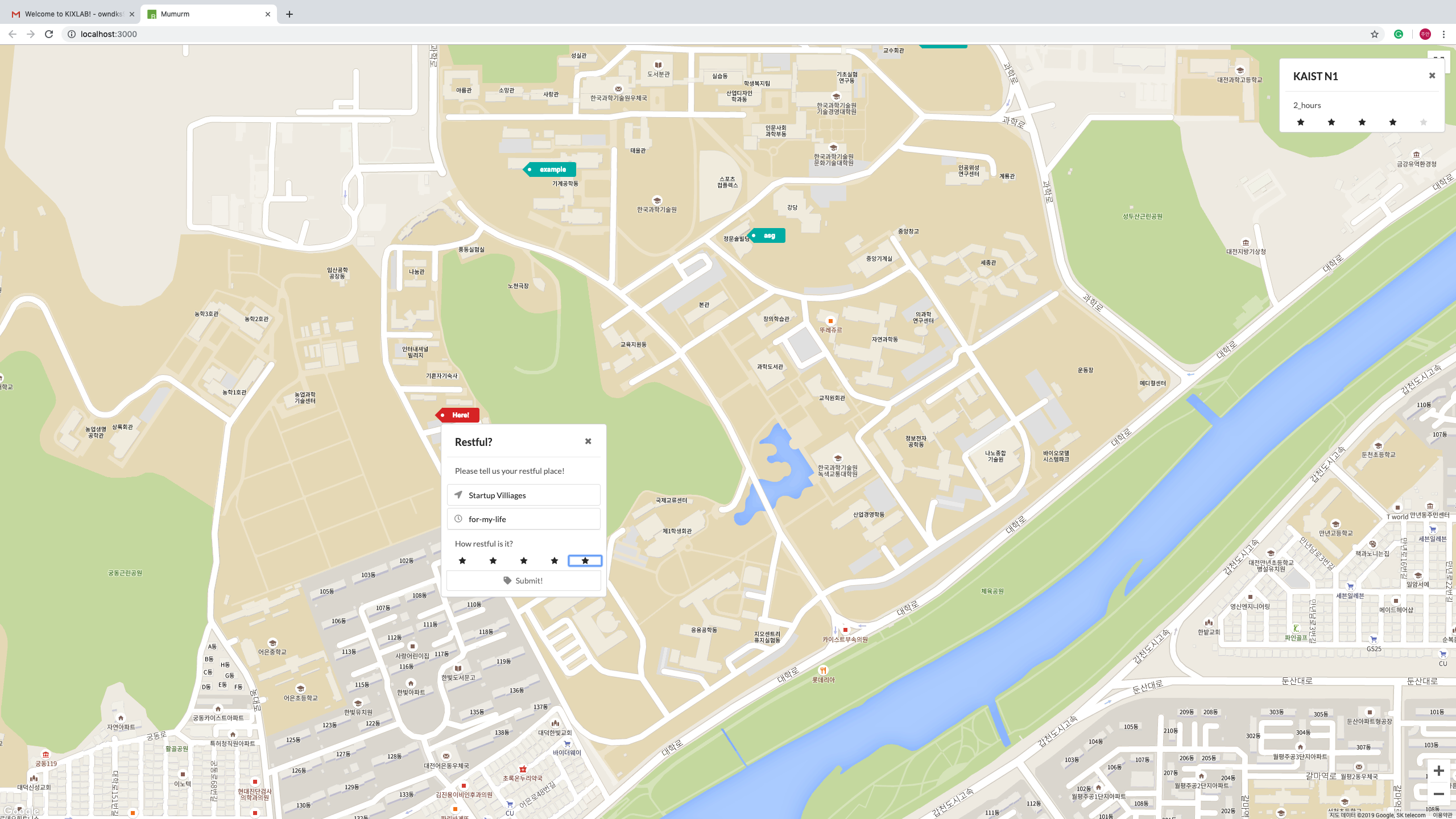Reload the page with the refresh icon
This screenshot has height=819, width=1456.
49,34
